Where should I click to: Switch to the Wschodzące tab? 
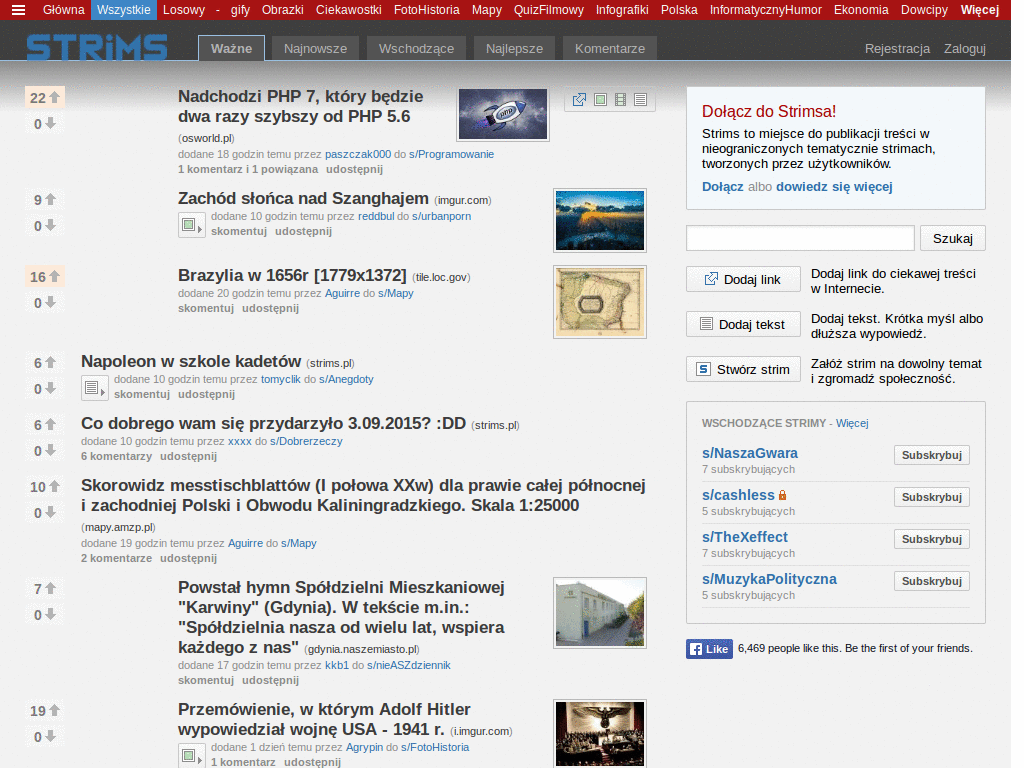point(416,48)
